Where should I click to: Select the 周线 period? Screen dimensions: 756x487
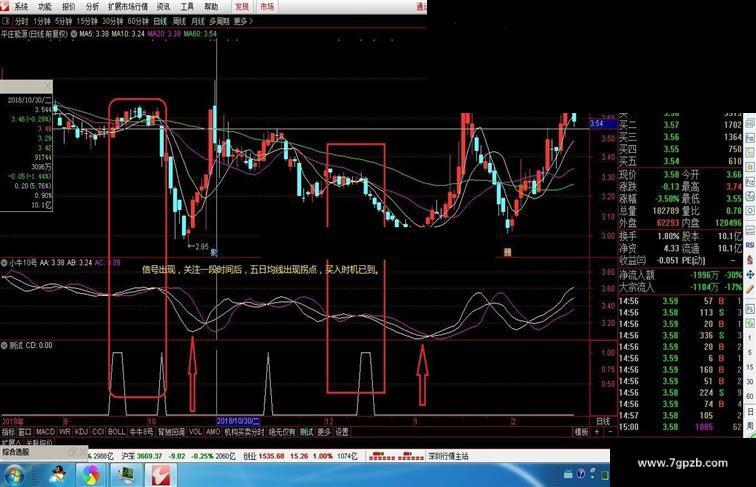coord(179,21)
